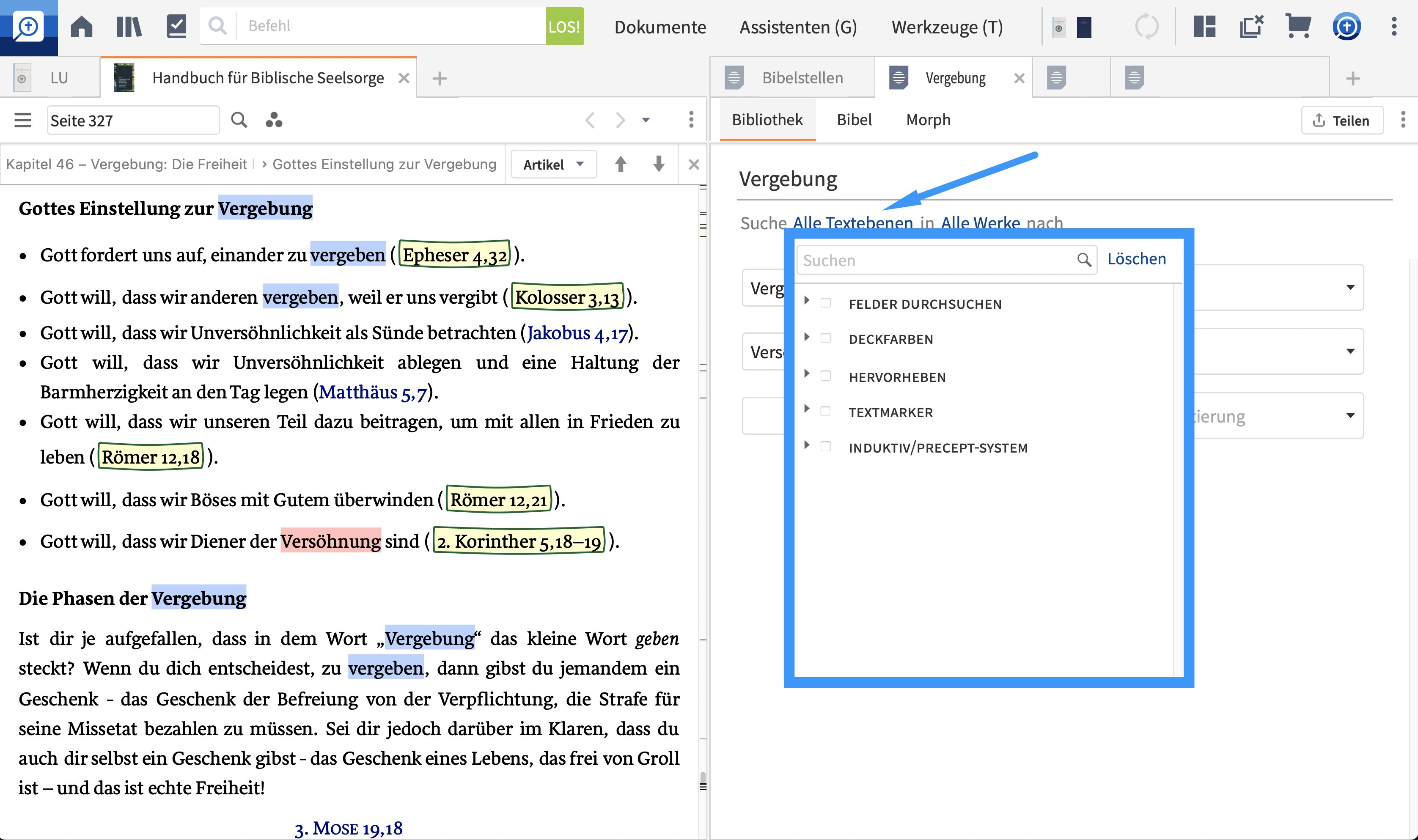Open the search panel kebab menu
Viewport: 1418px width, 840px height.
coord(1403,119)
